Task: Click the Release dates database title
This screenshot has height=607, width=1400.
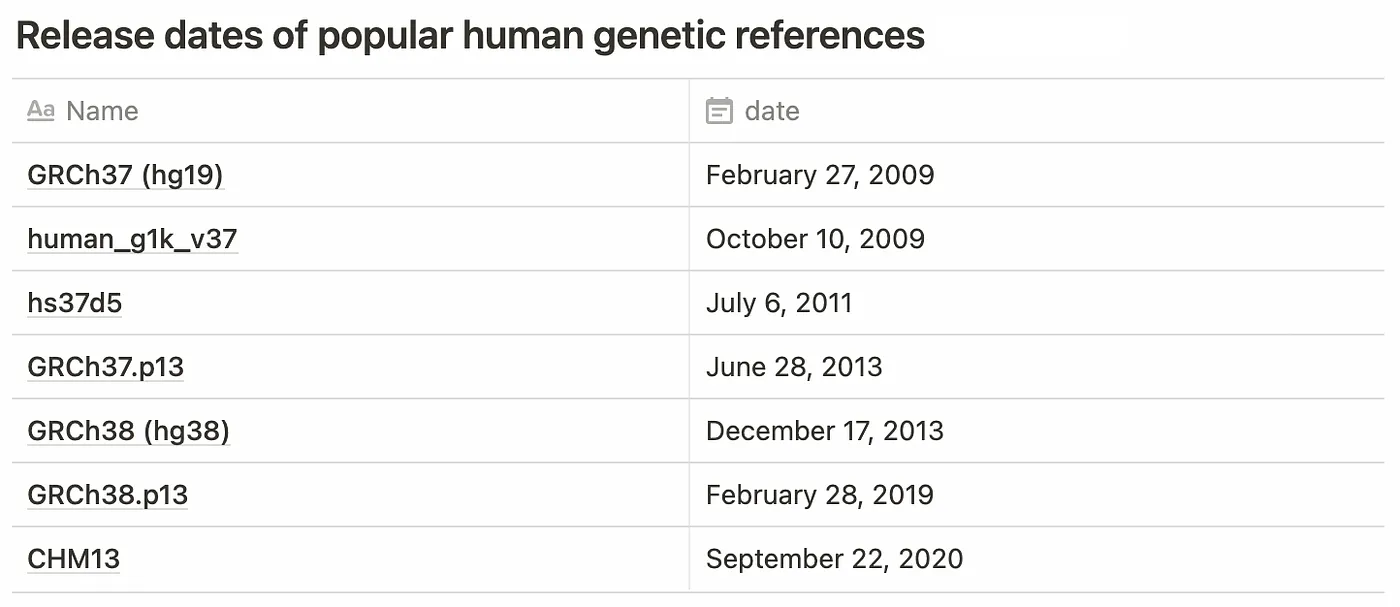Action: pyautogui.click(x=470, y=36)
